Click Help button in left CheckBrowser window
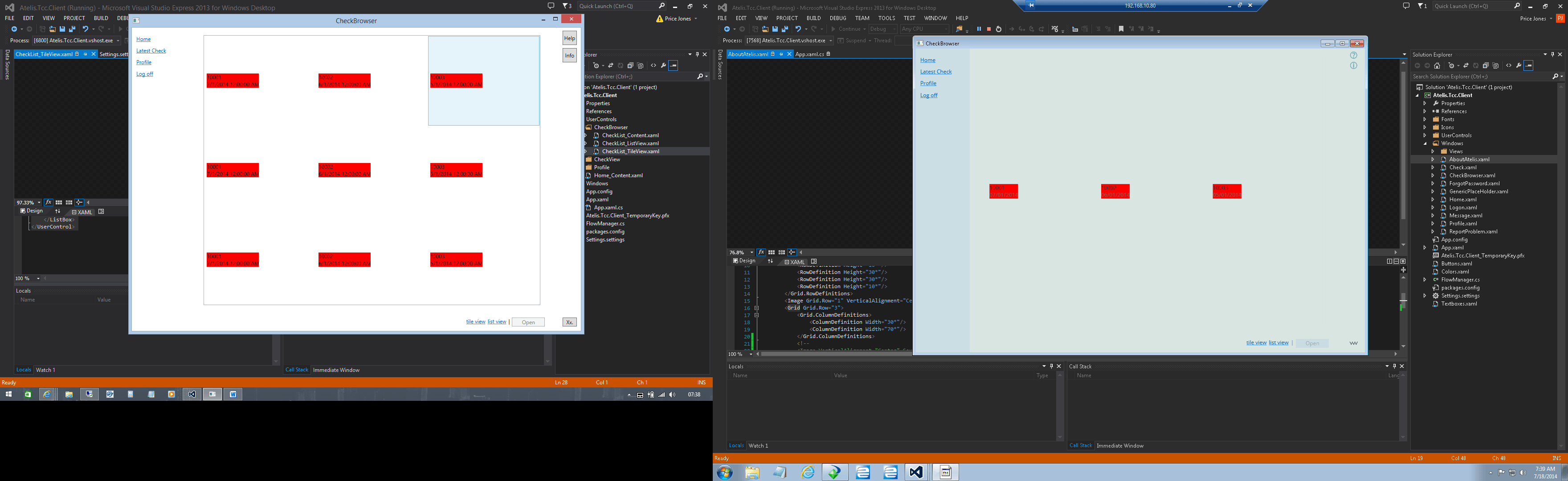 click(x=569, y=38)
